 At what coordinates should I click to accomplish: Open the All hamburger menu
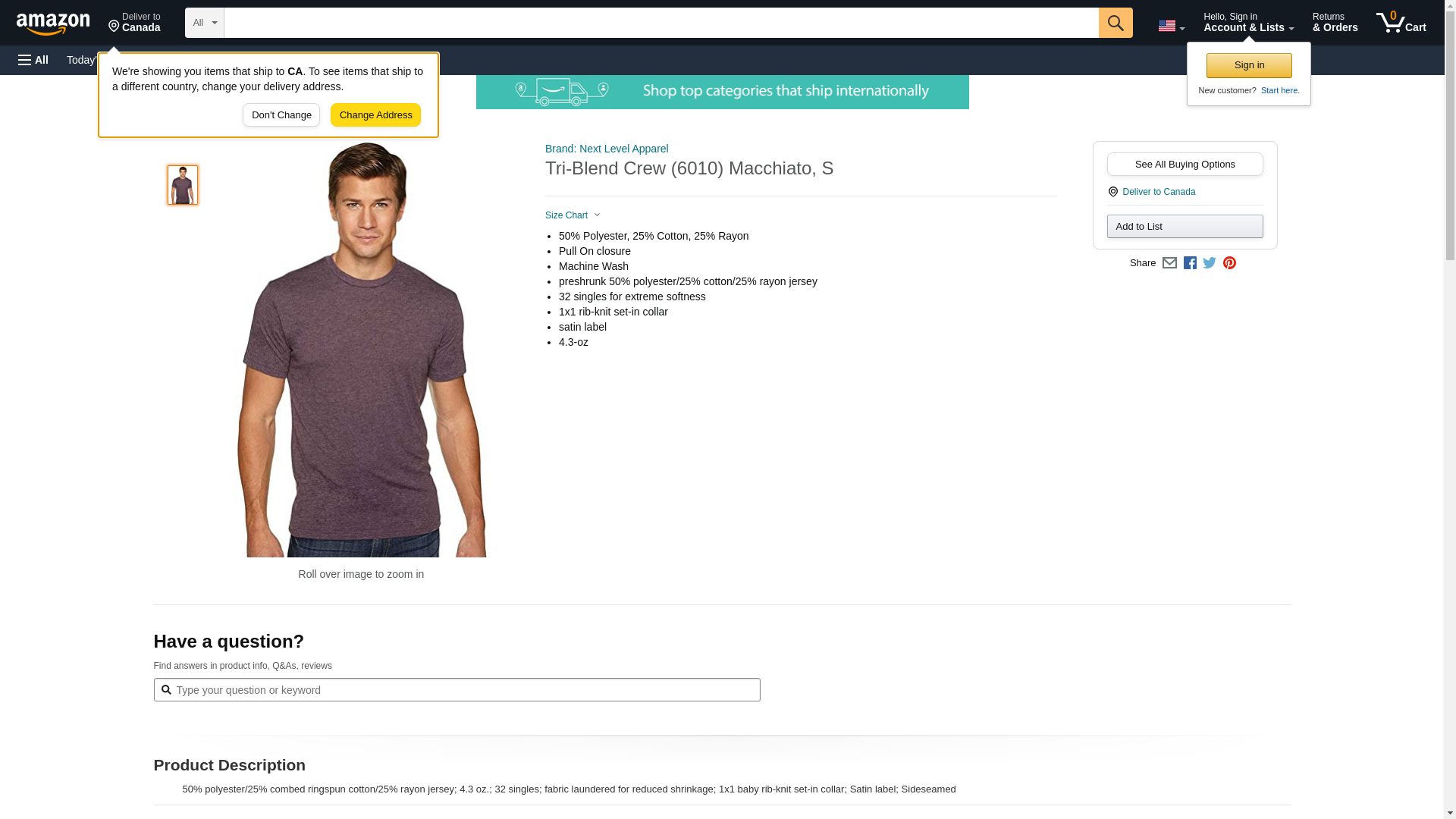point(33,60)
